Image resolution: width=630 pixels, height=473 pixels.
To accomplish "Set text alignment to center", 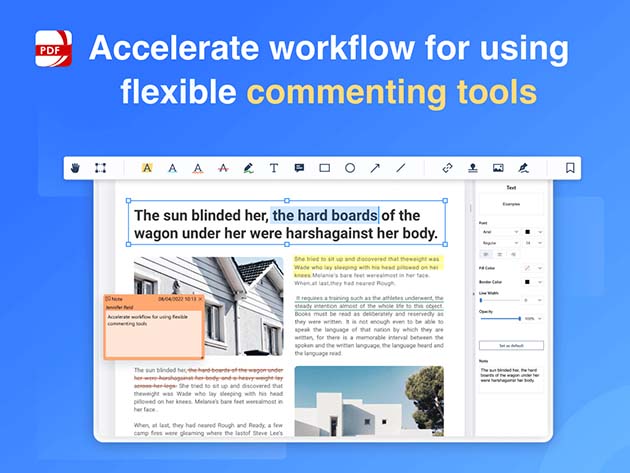I will pyautogui.click(x=499, y=254).
